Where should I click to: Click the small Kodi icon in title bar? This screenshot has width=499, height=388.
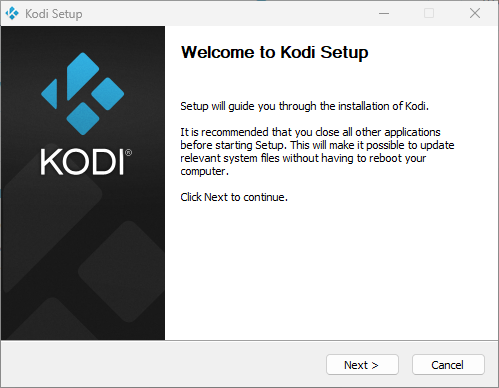pos(12,14)
